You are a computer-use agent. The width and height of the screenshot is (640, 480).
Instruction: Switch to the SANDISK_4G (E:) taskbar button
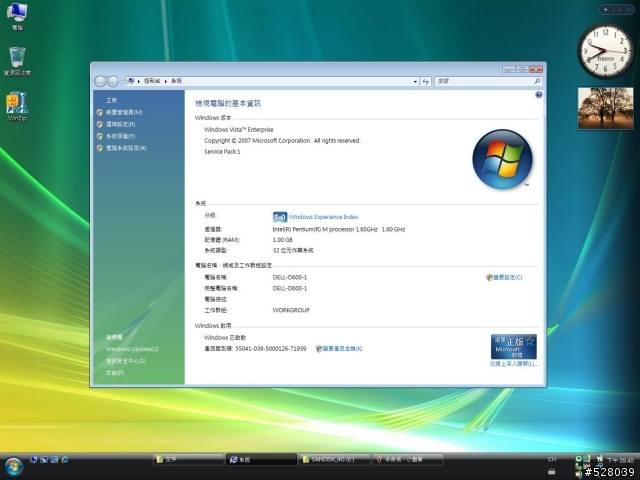[334, 460]
